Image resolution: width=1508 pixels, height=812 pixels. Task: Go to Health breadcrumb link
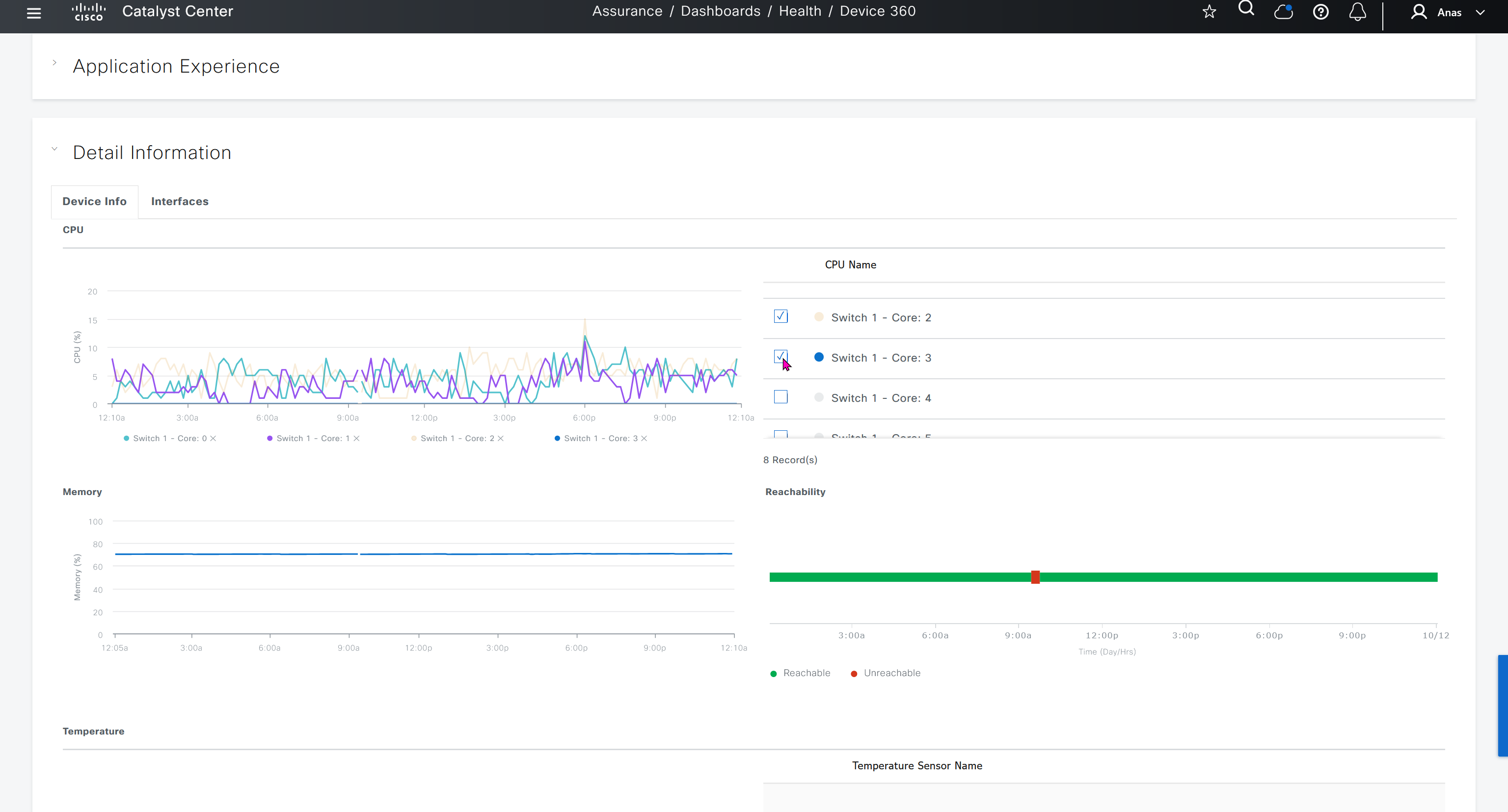[800, 11]
